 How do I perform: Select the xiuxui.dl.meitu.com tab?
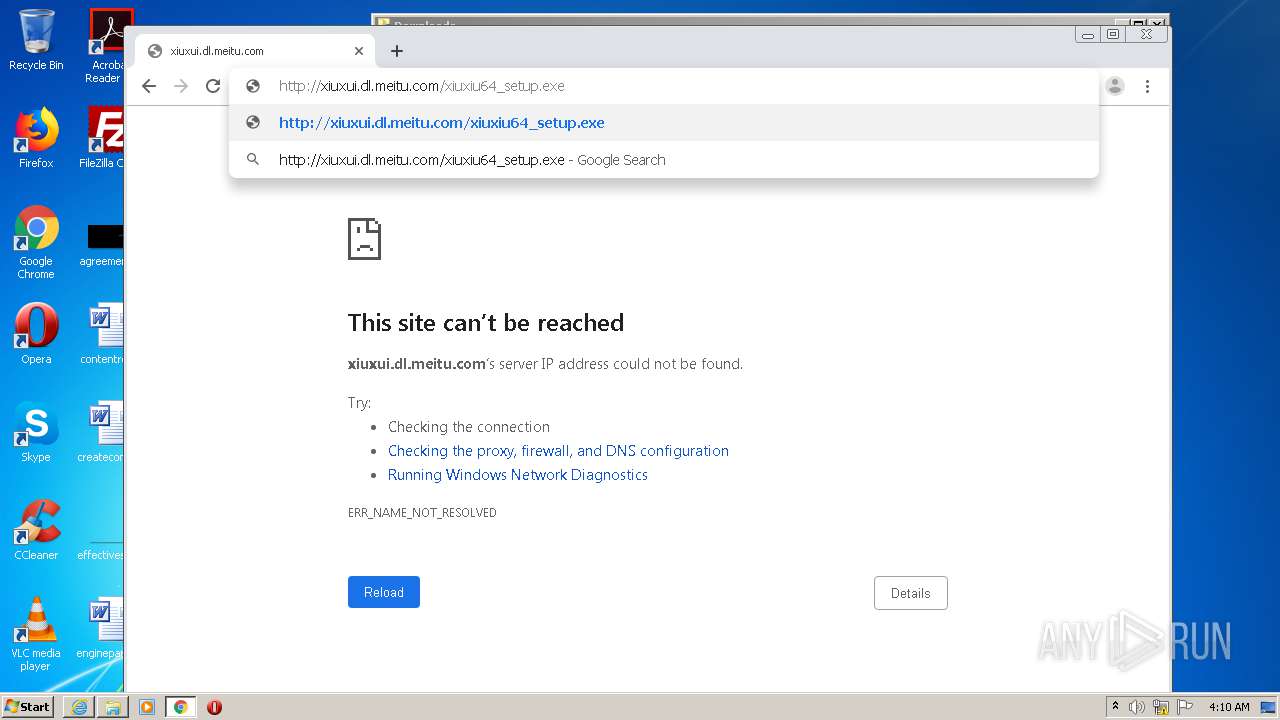[255, 51]
